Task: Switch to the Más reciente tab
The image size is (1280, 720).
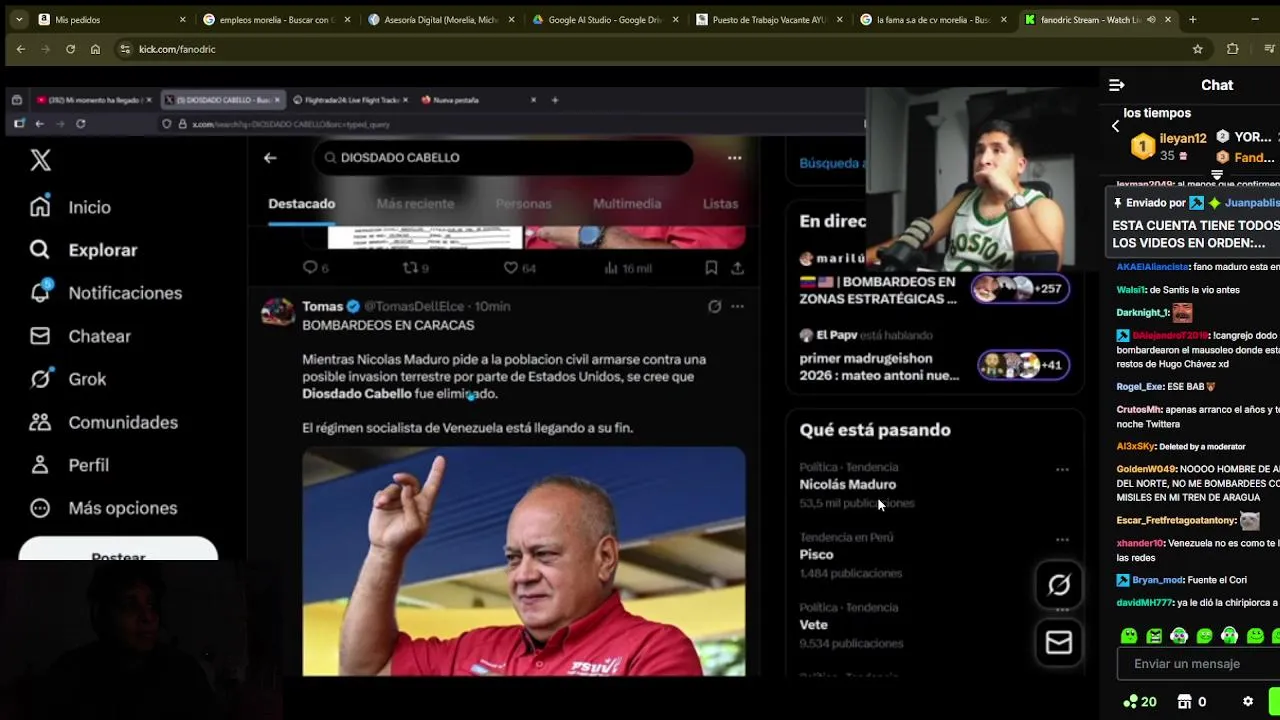Action: 415,204
